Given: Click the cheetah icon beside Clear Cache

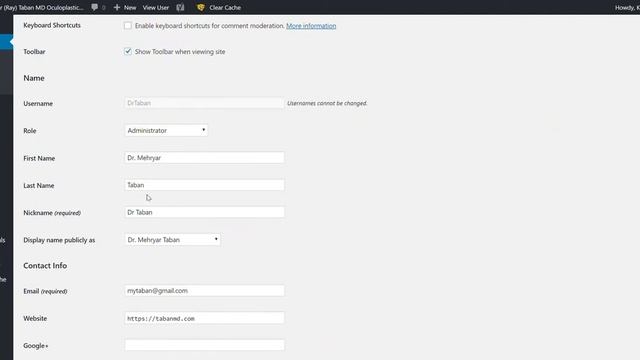Looking at the screenshot, I should coord(200,7).
